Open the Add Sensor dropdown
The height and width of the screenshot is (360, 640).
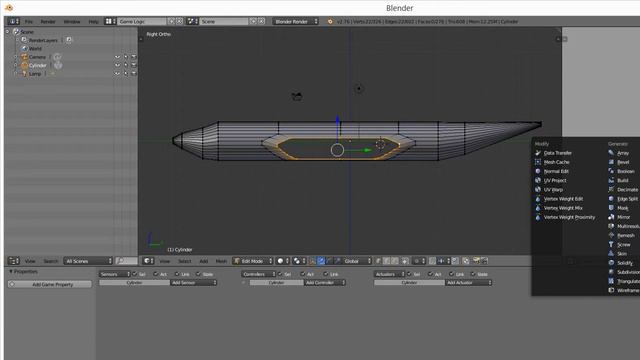(x=193, y=282)
